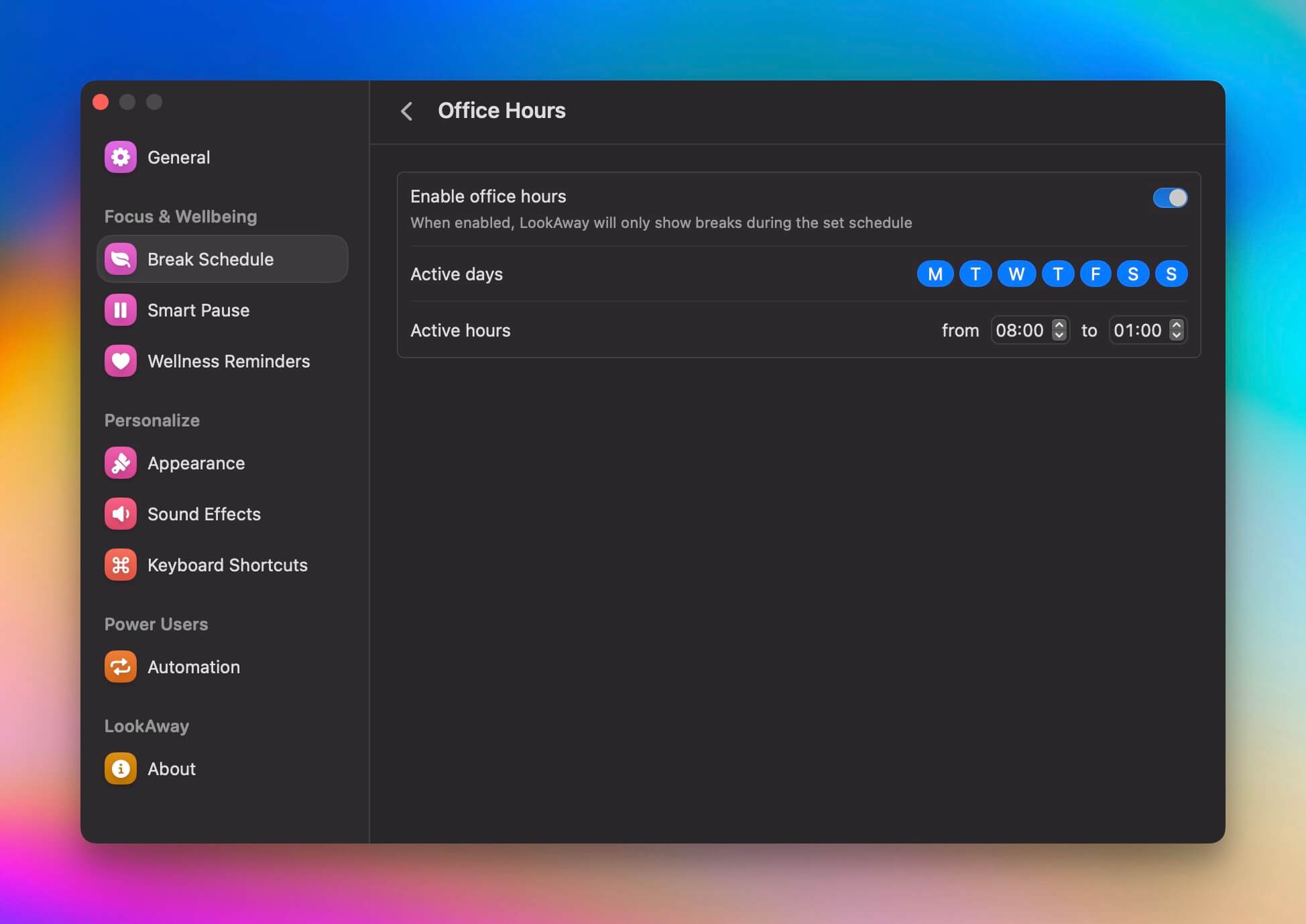The height and width of the screenshot is (924, 1306).
Task: Select the Break Schedule icon
Action: click(x=121, y=259)
